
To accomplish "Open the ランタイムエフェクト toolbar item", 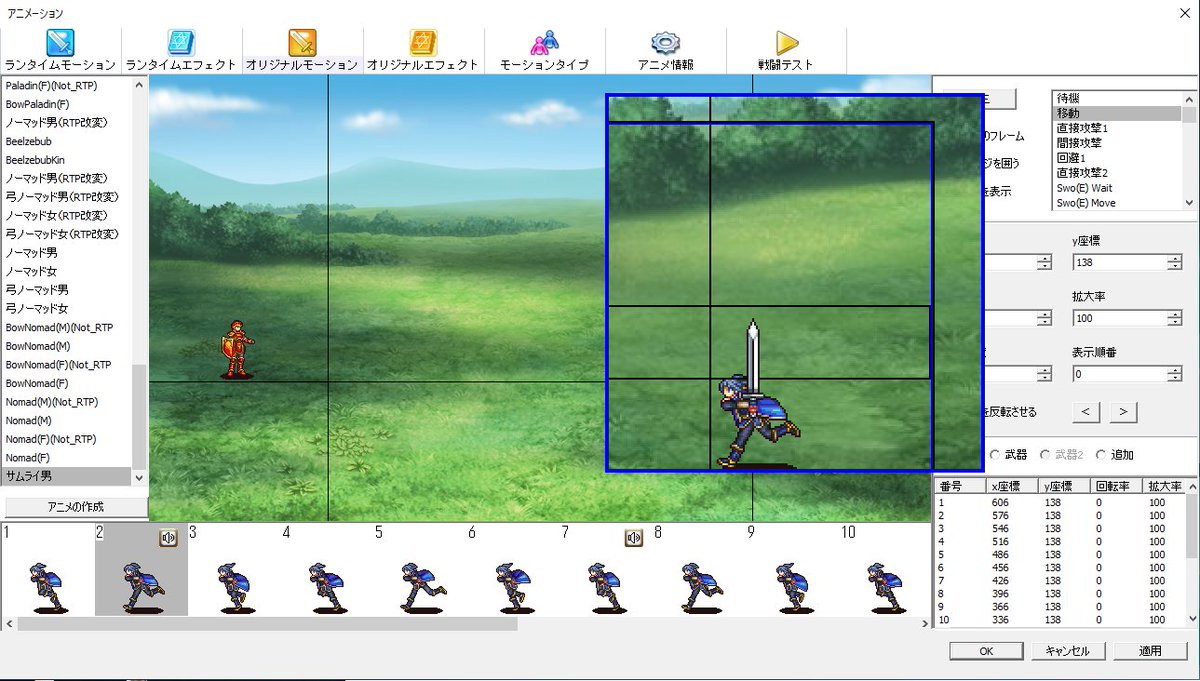I will (181, 50).
